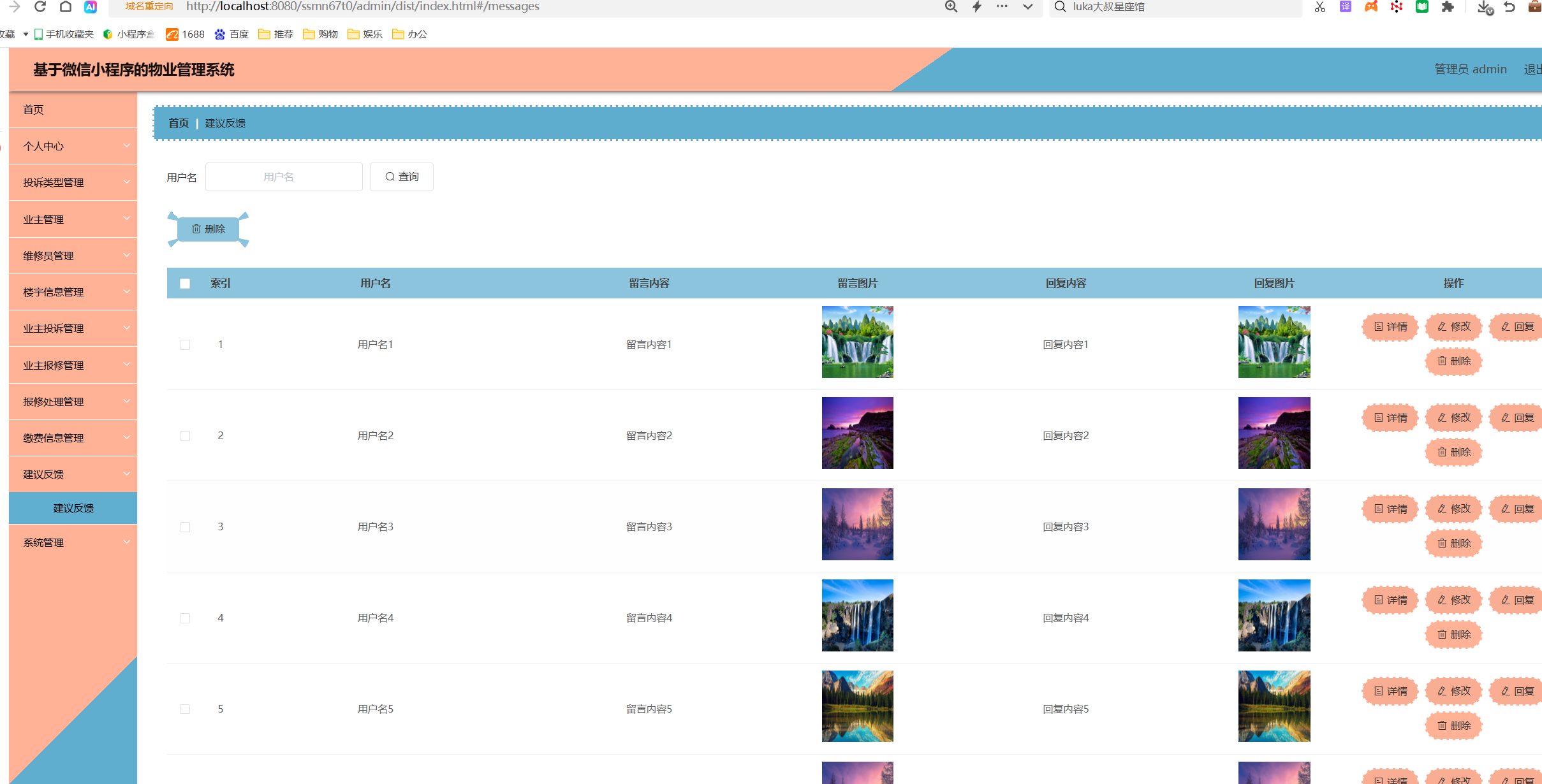Click the green square extension icon

coord(1422,6)
